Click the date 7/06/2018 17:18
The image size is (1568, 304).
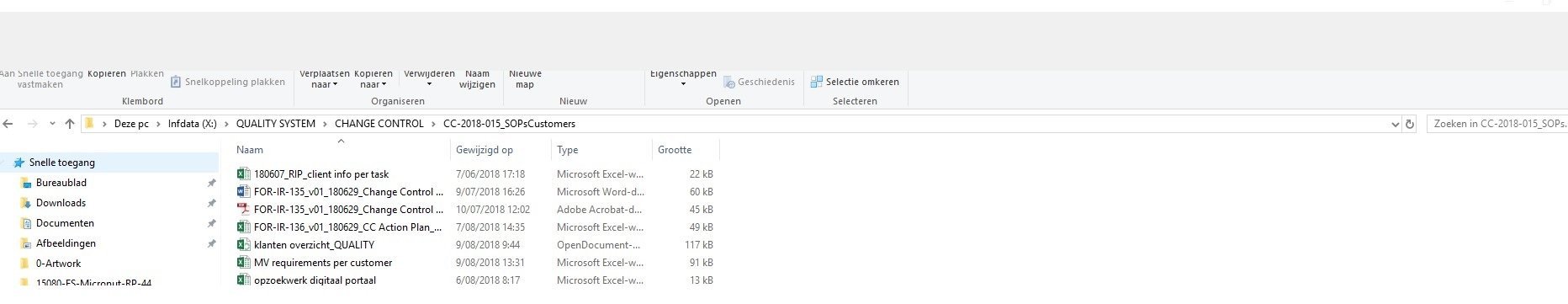click(x=490, y=174)
